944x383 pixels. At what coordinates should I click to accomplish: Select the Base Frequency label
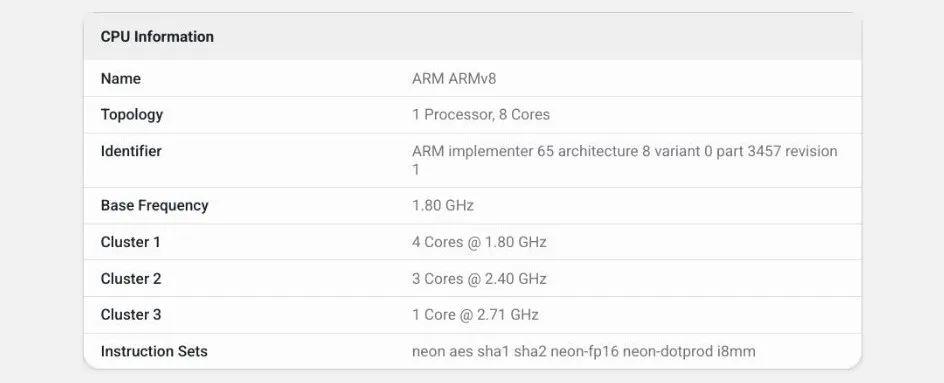coord(155,205)
